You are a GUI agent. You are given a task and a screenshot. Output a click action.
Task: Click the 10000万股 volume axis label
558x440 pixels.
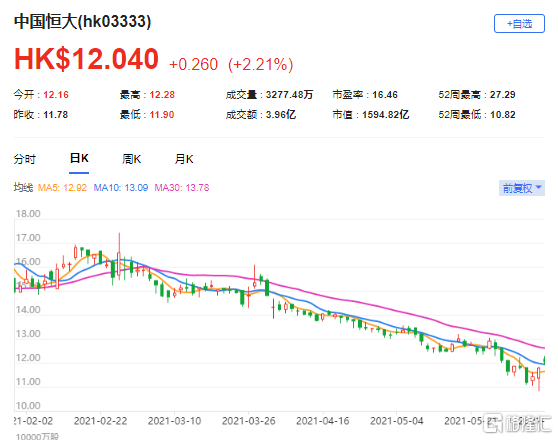(37, 436)
